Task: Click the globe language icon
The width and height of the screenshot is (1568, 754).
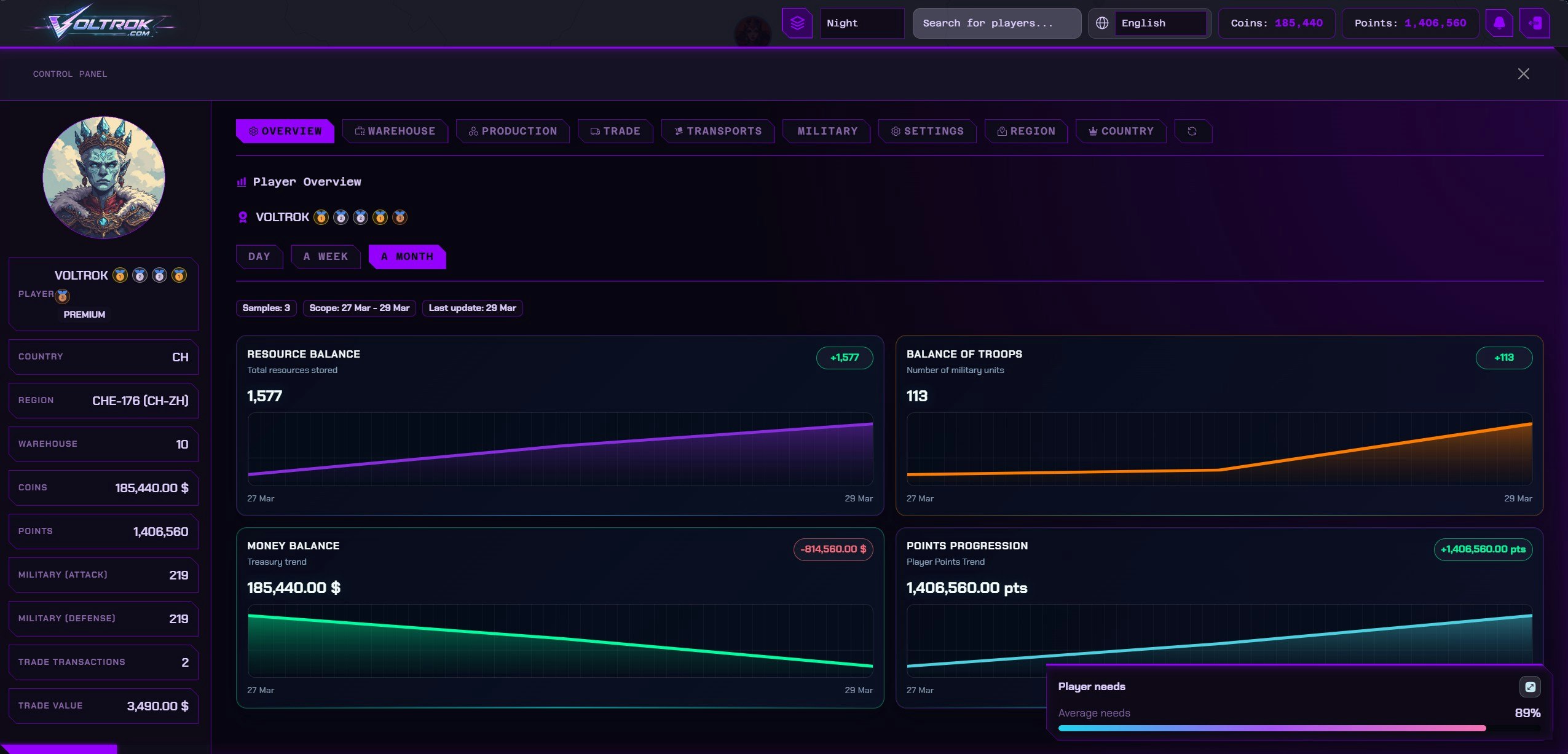Action: click(x=1102, y=23)
